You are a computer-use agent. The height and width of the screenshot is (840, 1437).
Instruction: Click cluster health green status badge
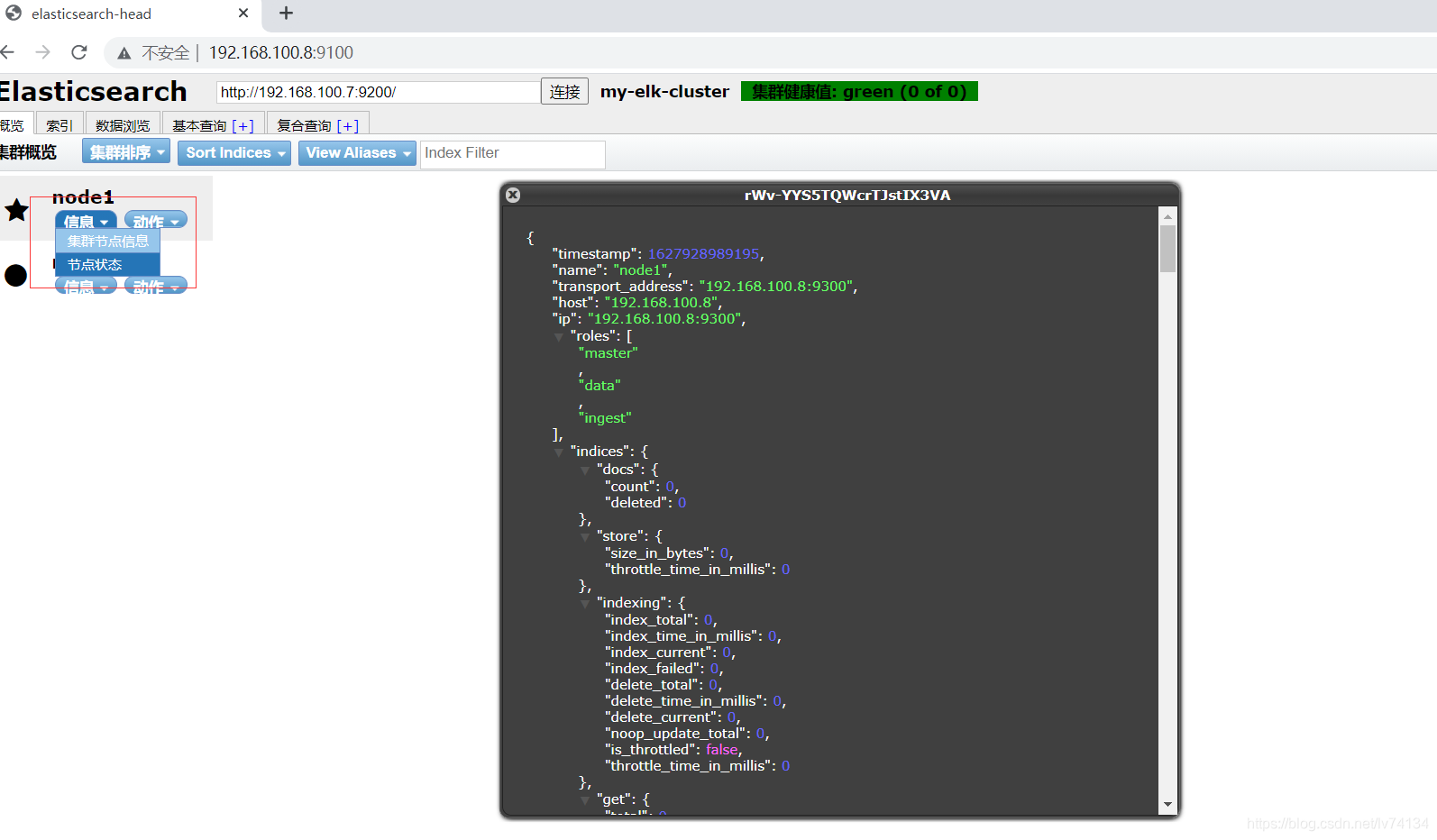[859, 91]
